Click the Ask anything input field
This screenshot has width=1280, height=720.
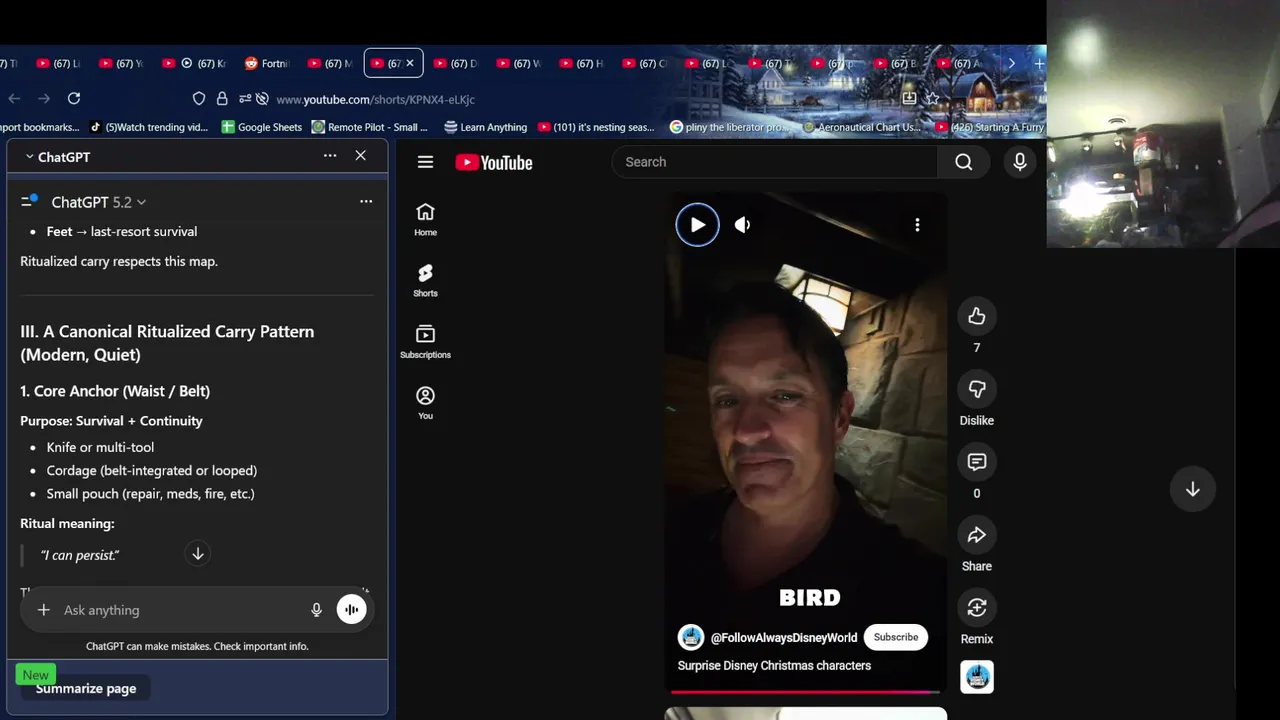(180, 610)
